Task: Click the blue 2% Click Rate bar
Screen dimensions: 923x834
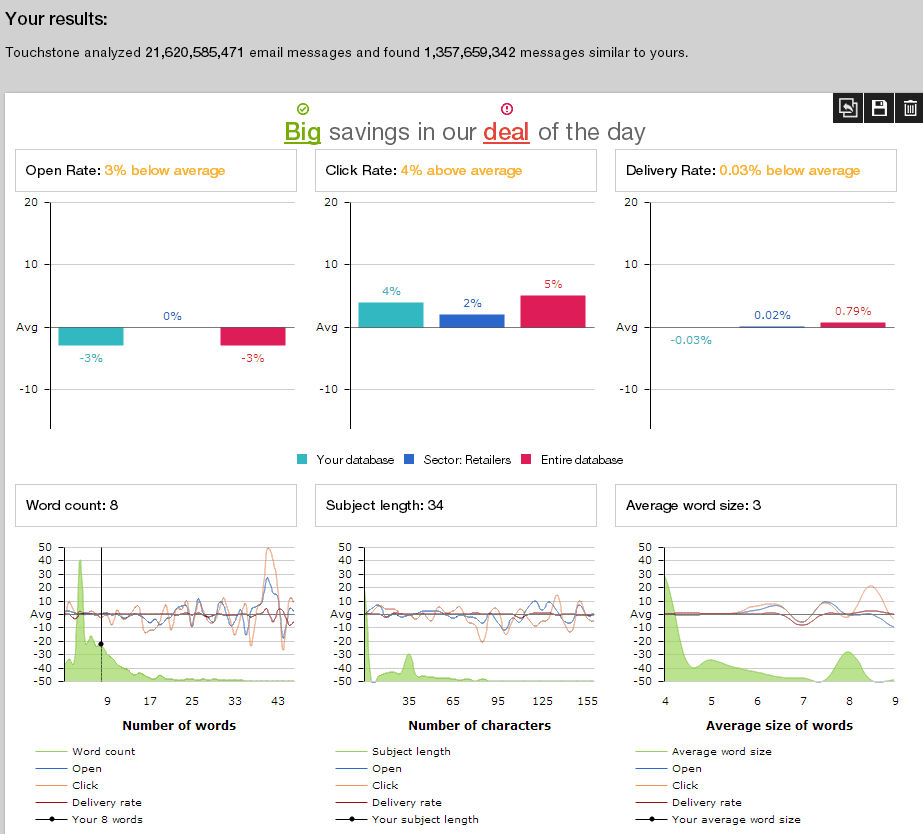Action: click(x=472, y=320)
